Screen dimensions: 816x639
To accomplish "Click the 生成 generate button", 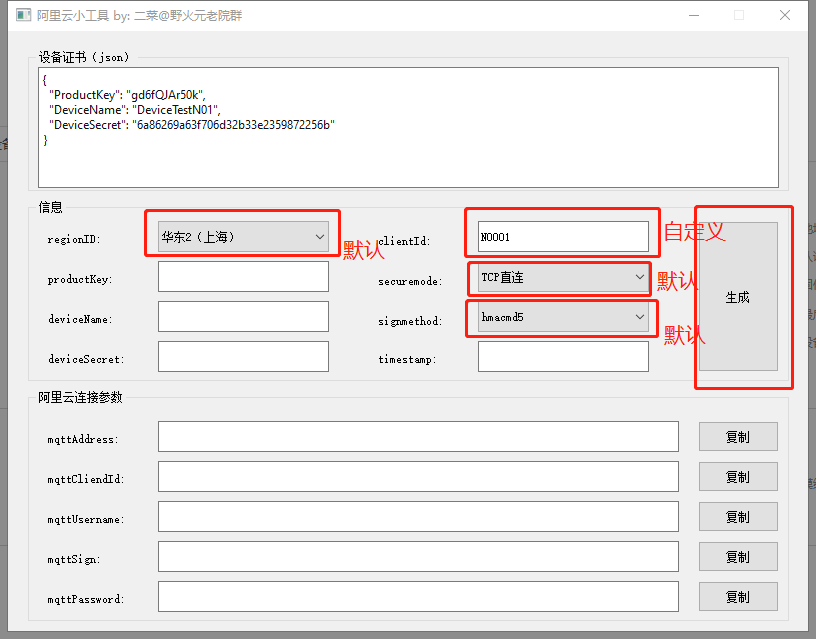I will [x=738, y=297].
